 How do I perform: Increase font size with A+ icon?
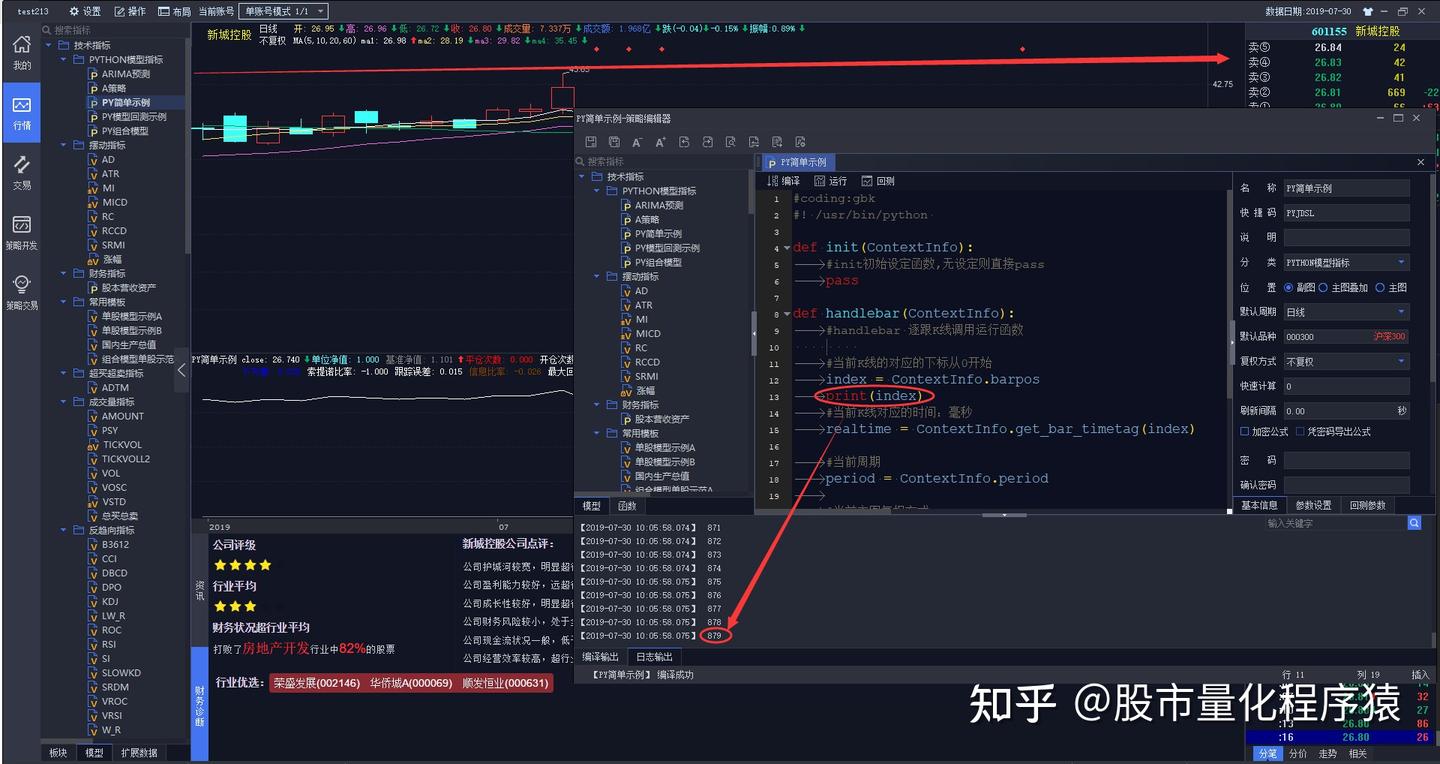coord(660,142)
